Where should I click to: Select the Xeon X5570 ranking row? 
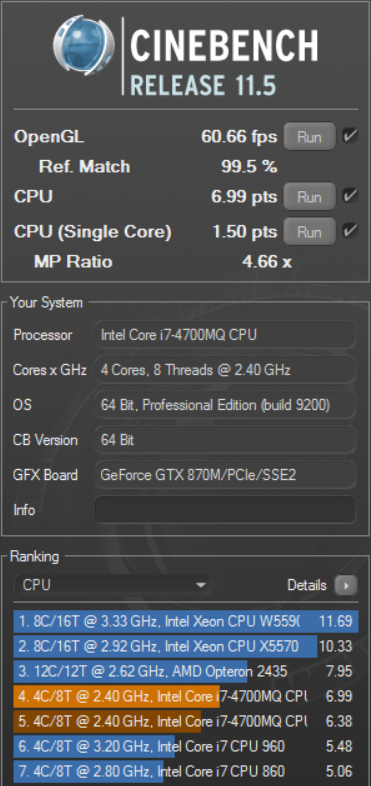[186, 646]
